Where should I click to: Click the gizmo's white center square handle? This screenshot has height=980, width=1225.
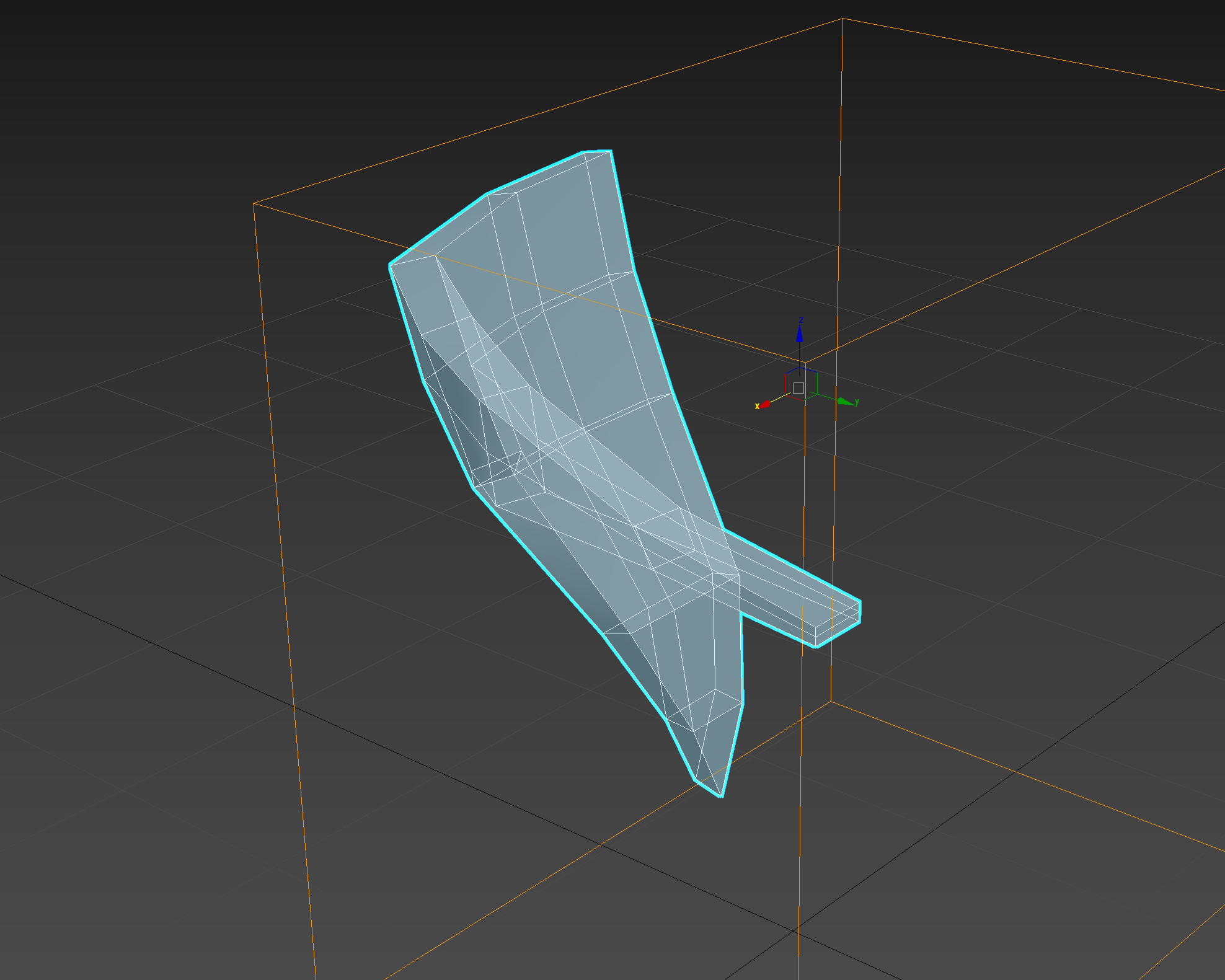point(798,387)
